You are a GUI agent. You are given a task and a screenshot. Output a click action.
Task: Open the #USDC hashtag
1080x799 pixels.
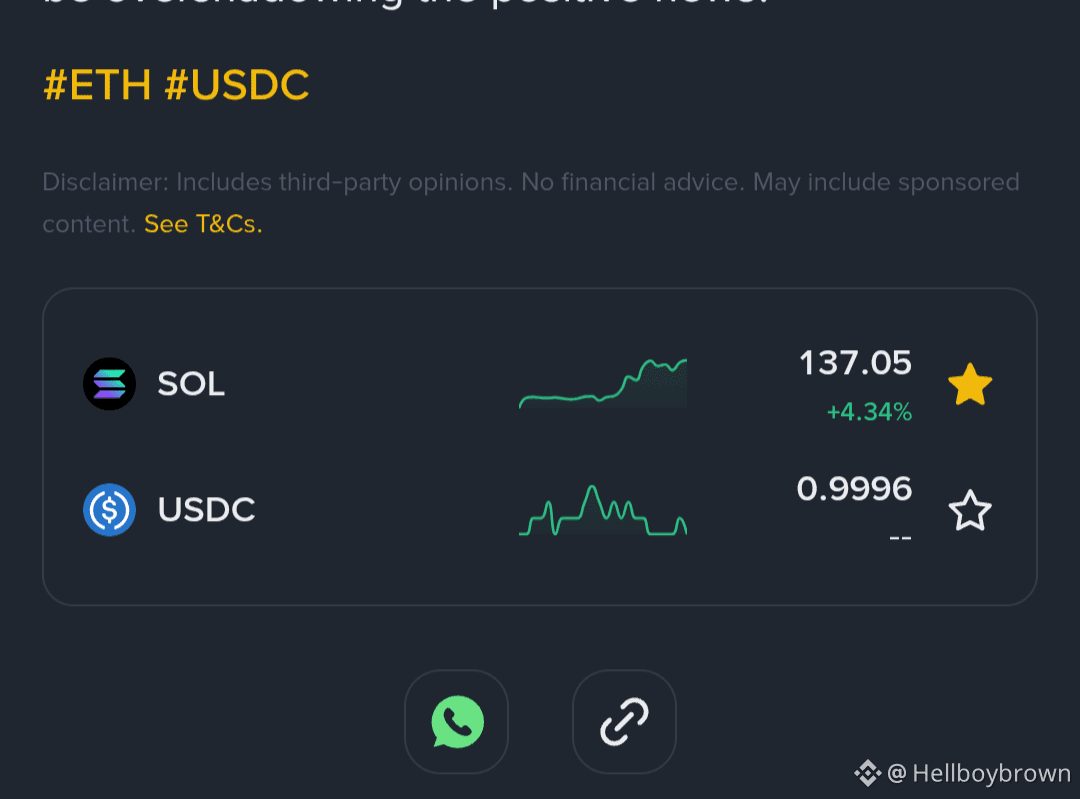[237, 86]
